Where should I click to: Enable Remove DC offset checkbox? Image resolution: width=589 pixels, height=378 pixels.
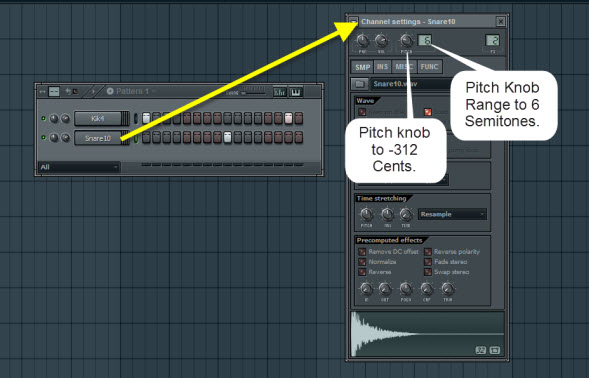[x=362, y=252]
